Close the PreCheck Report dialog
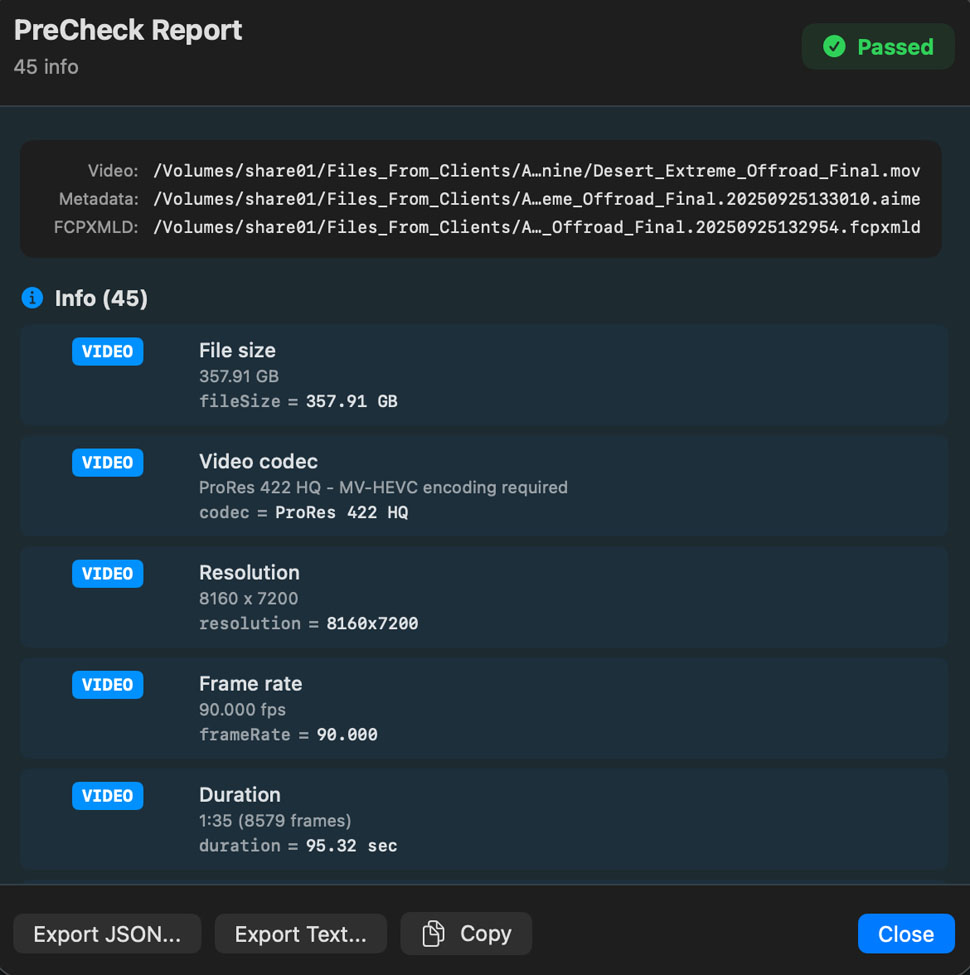 click(x=905, y=934)
